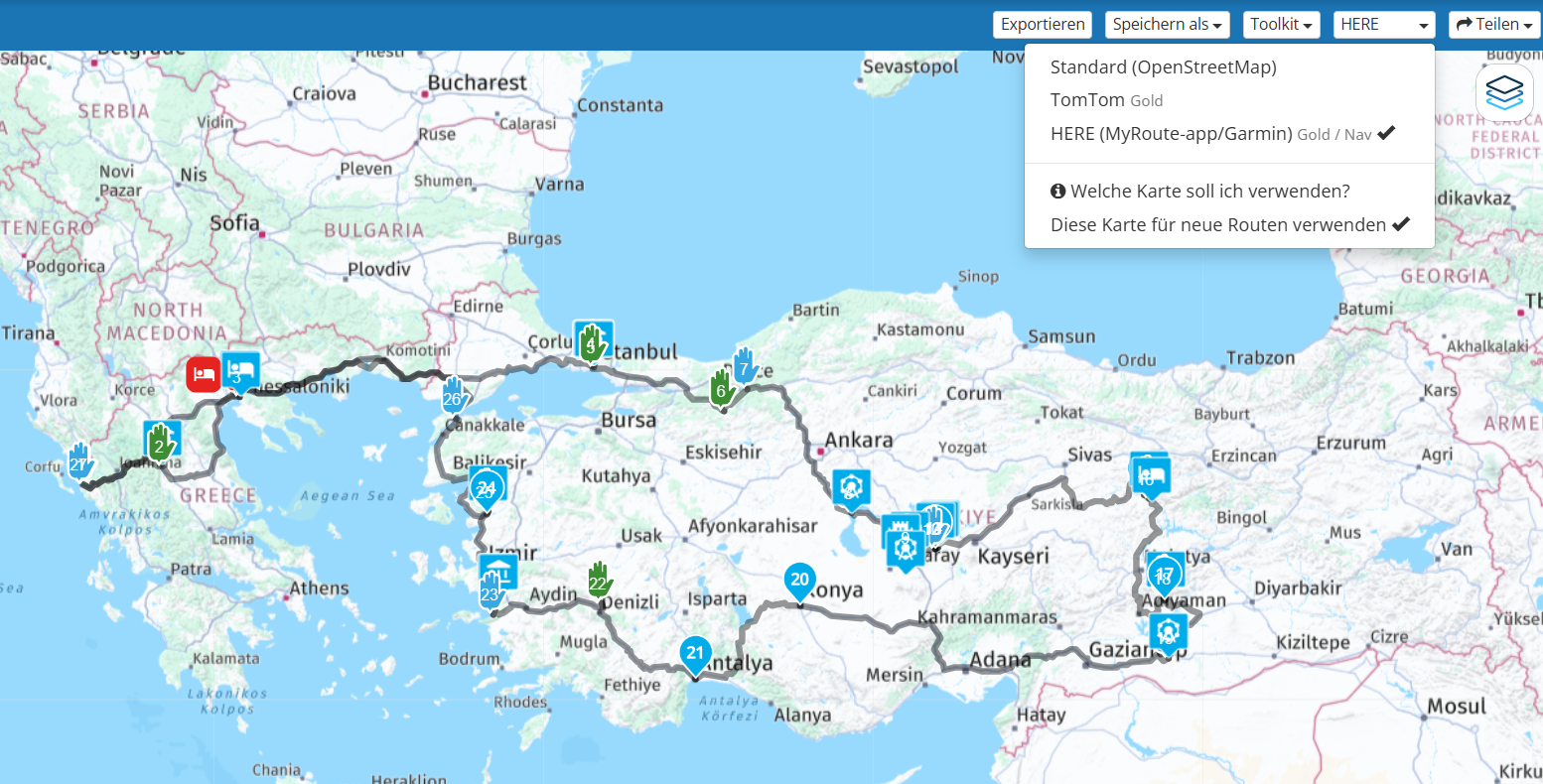
Task: Click waypoint pin 21 near Antalya
Action: coord(695,653)
